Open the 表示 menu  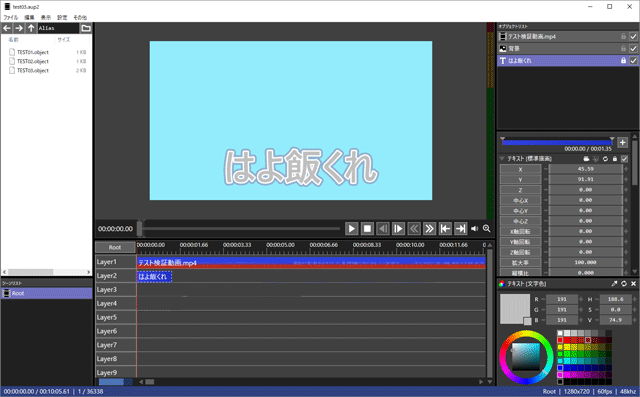46,18
